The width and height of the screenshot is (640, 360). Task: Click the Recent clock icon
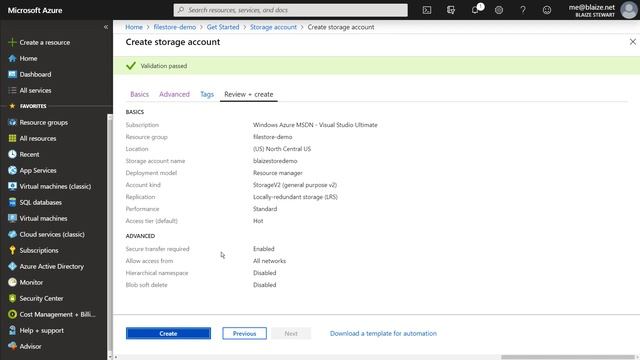(x=12, y=154)
